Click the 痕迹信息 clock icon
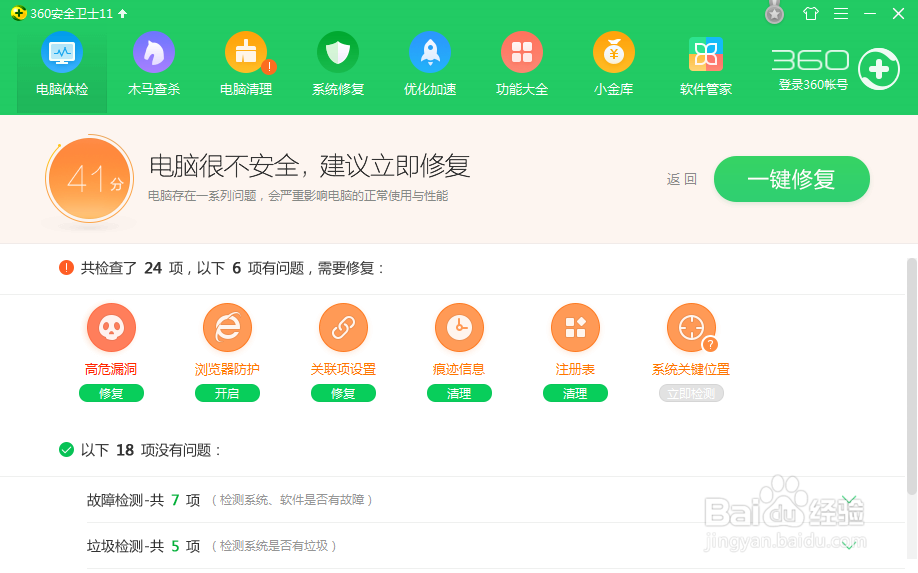 (459, 328)
